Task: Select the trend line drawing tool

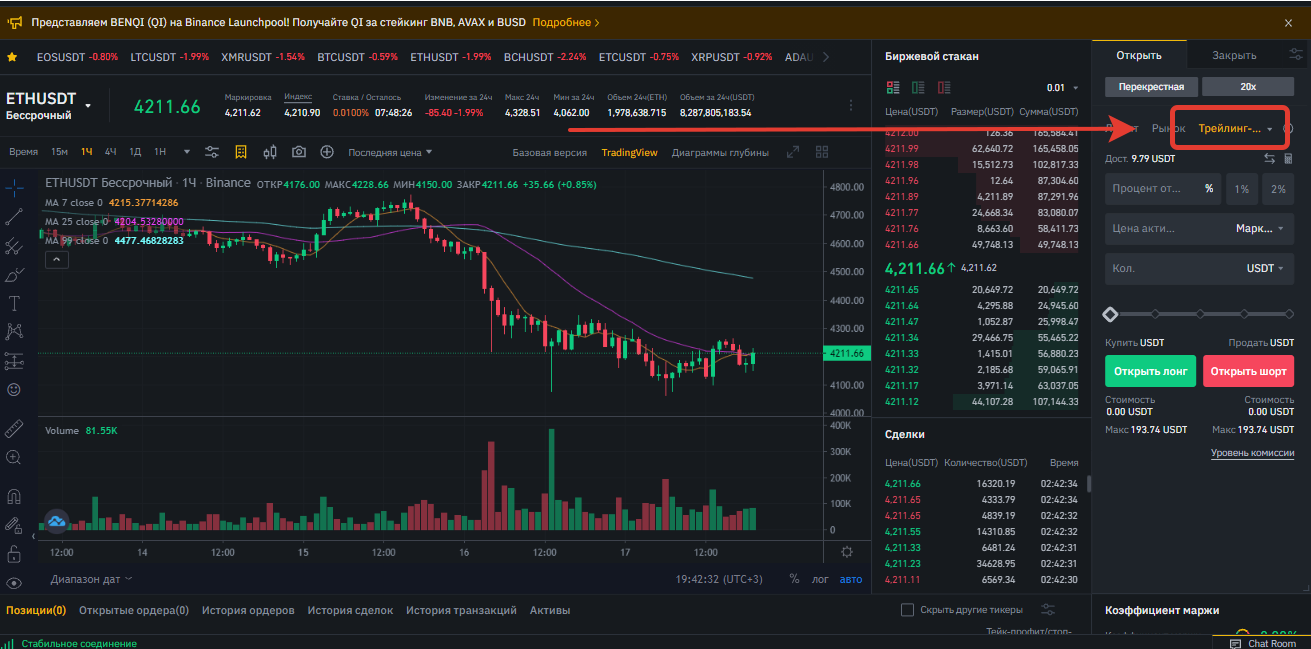Action: (15, 216)
